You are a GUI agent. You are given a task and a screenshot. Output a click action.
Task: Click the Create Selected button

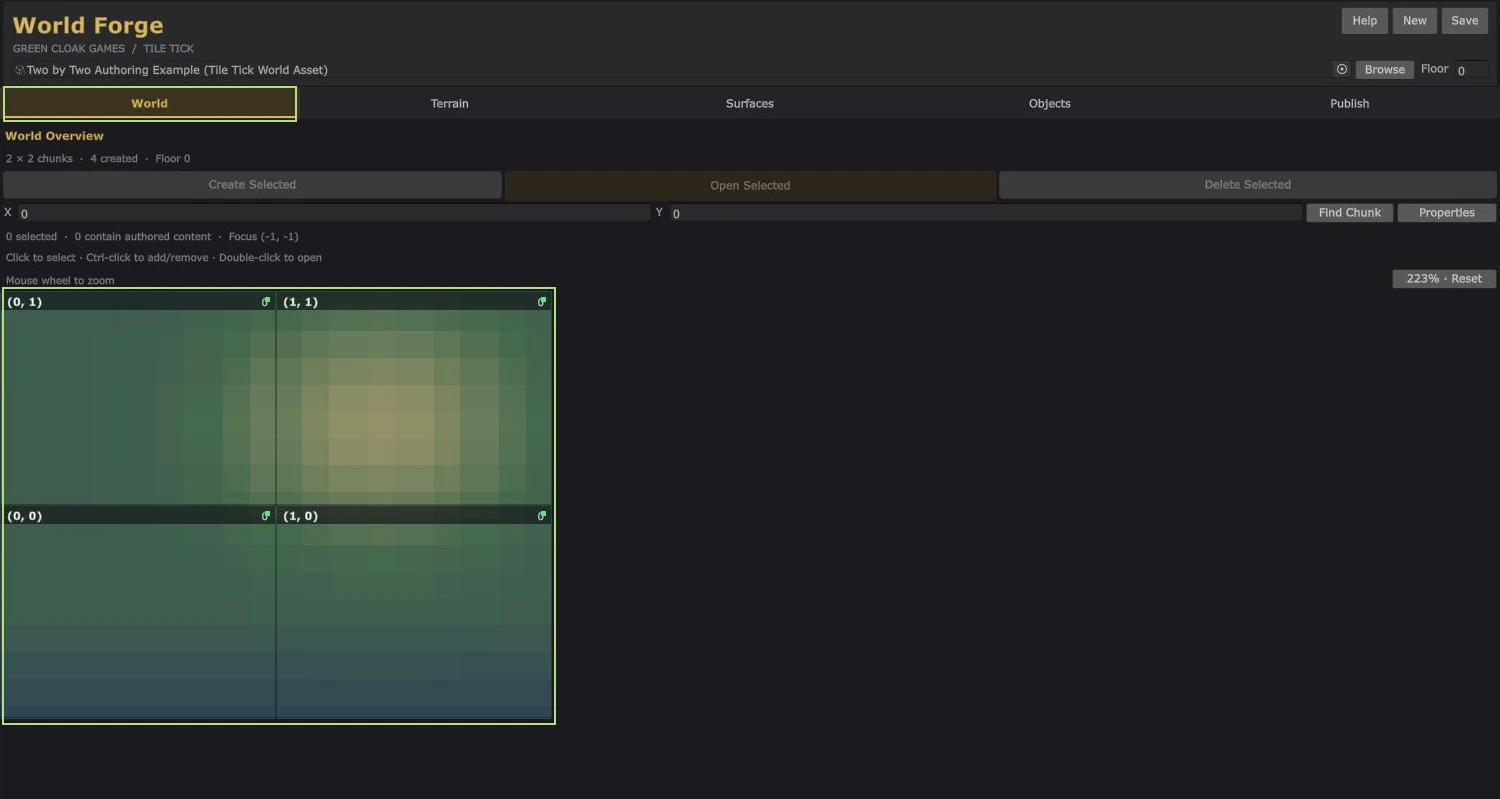coord(252,185)
